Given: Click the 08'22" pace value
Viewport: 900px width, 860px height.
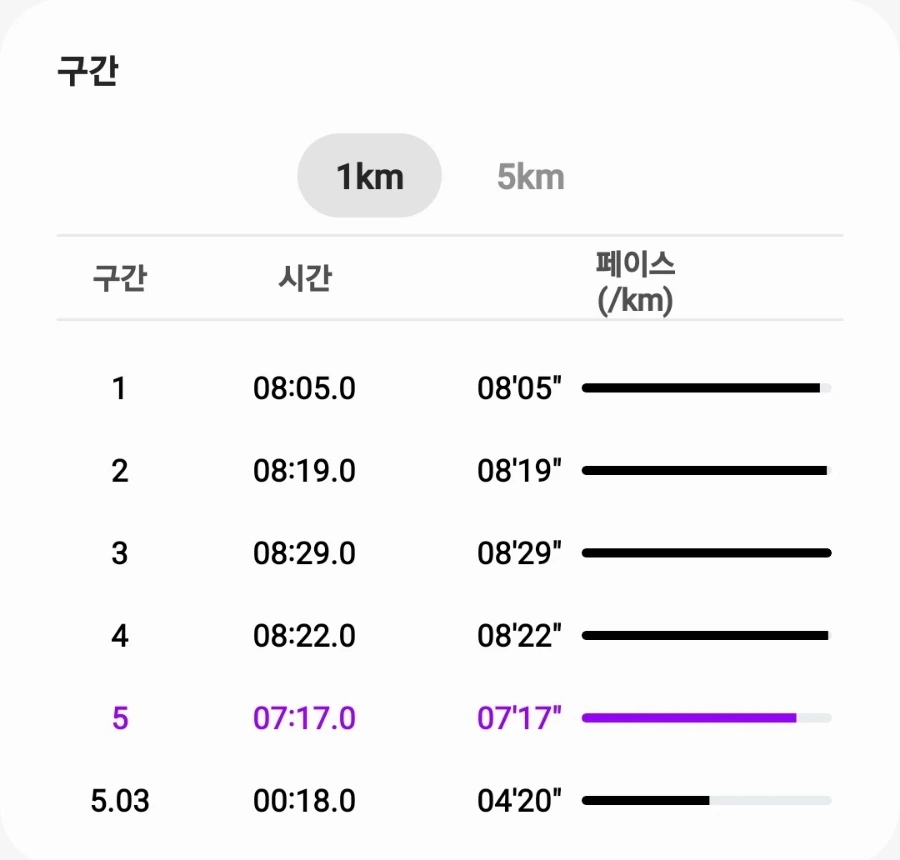Looking at the screenshot, I should pos(519,635).
